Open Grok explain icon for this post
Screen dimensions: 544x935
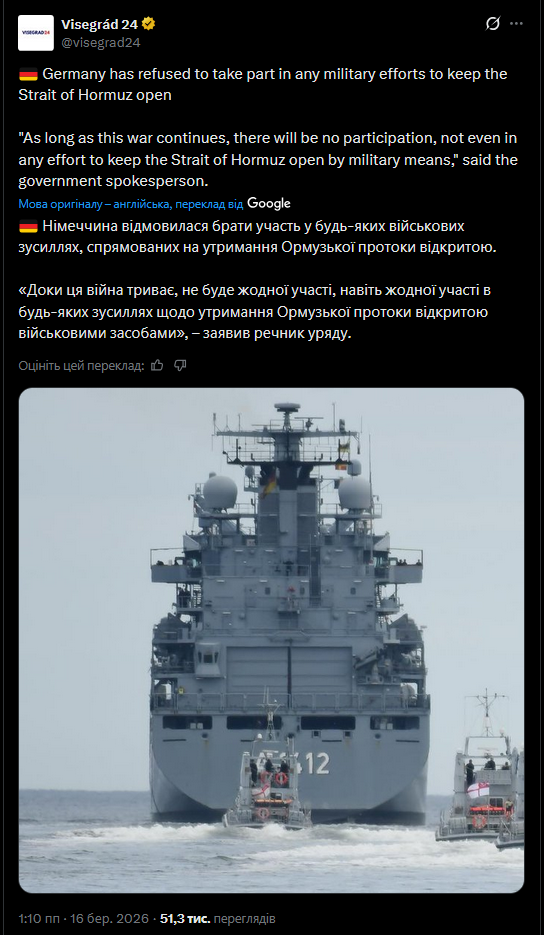[493, 24]
